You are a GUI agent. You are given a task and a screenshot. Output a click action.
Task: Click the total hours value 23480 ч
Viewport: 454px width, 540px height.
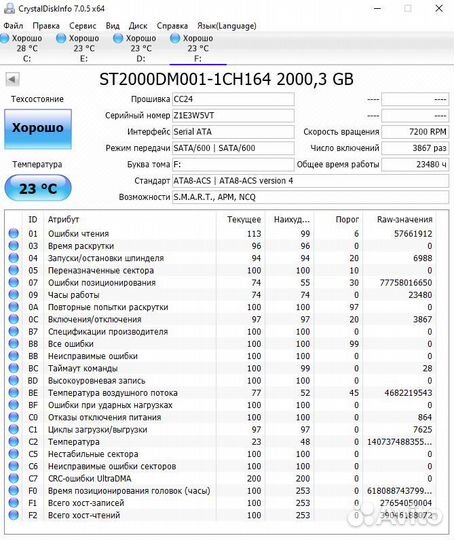[415, 164]
